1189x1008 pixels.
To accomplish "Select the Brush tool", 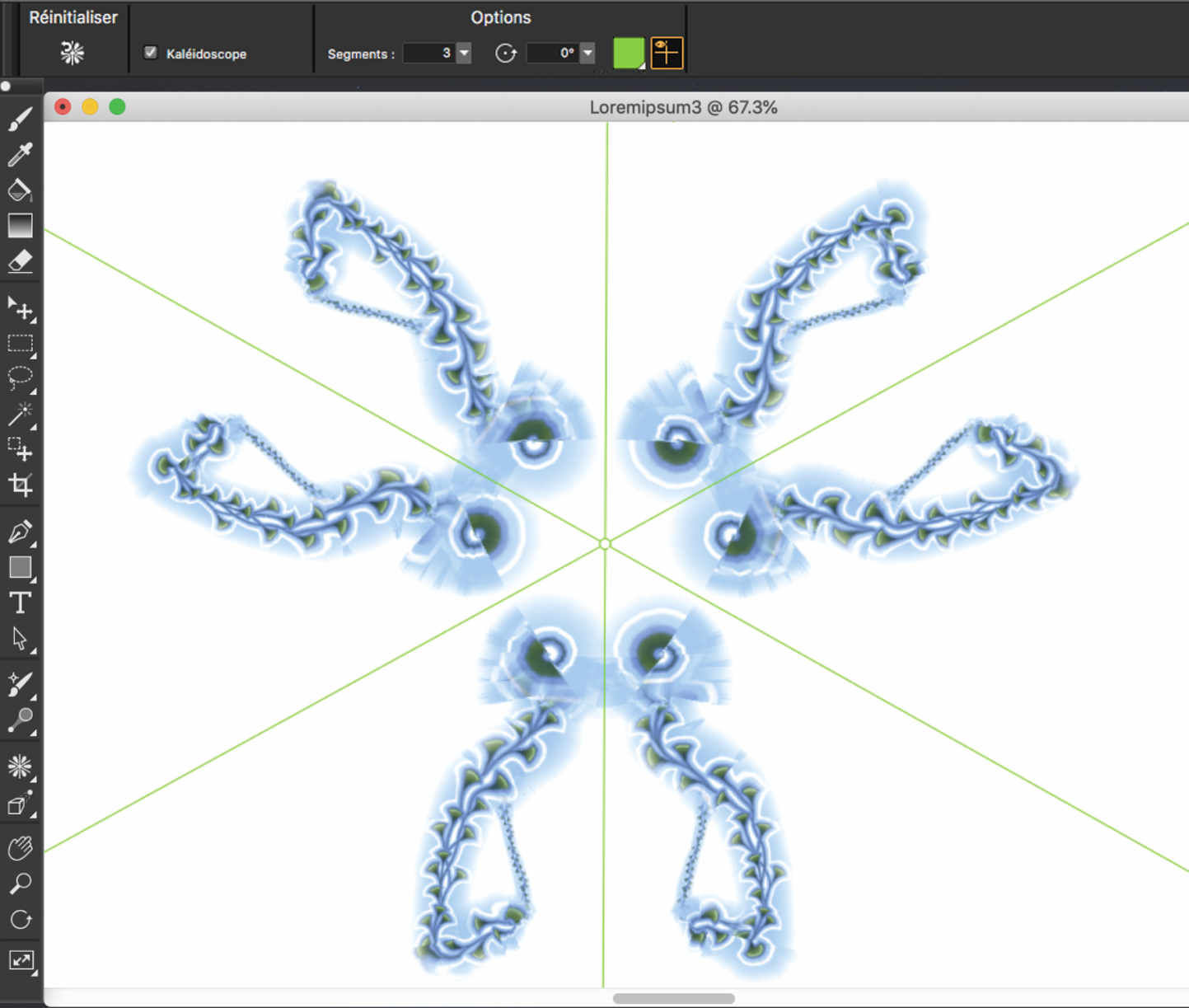I will click(x=20, y=120).
